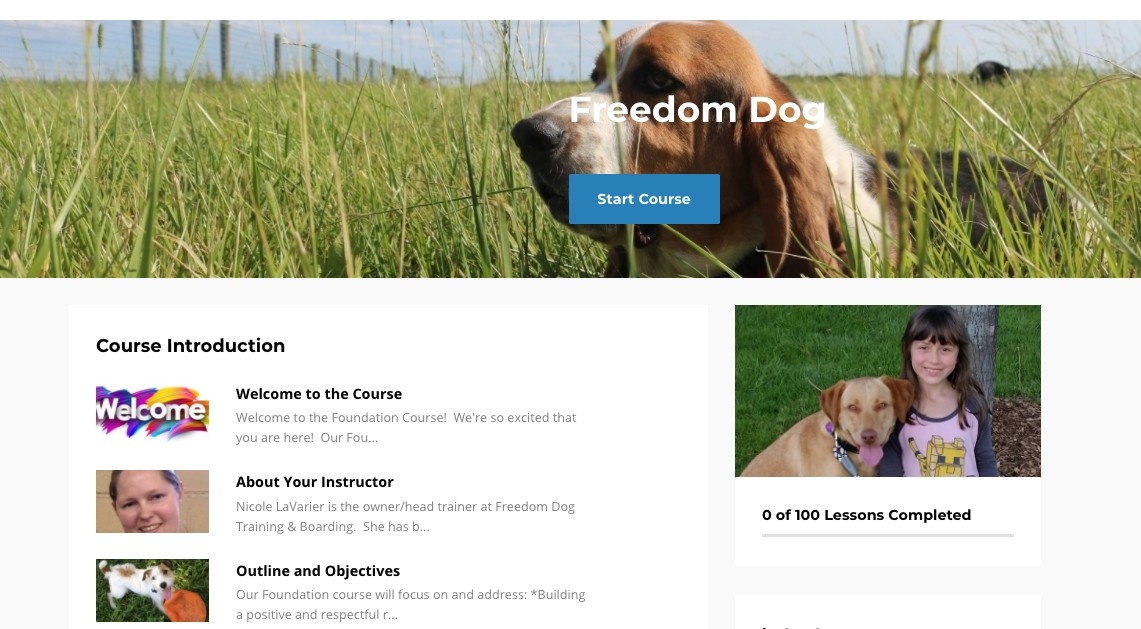Image resolution: width=1141 pixels, height=629 pixels.
Task: Click the Freedom Dog banner title
Action: pos(697,111)
